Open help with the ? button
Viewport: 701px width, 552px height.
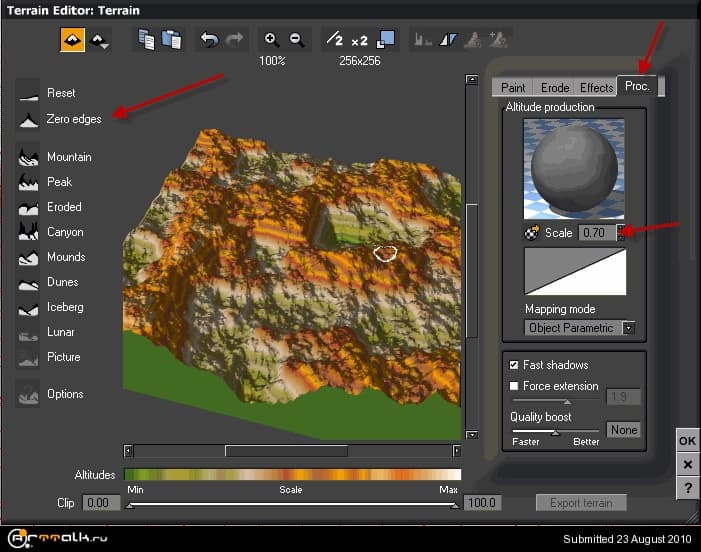[687, 488]
